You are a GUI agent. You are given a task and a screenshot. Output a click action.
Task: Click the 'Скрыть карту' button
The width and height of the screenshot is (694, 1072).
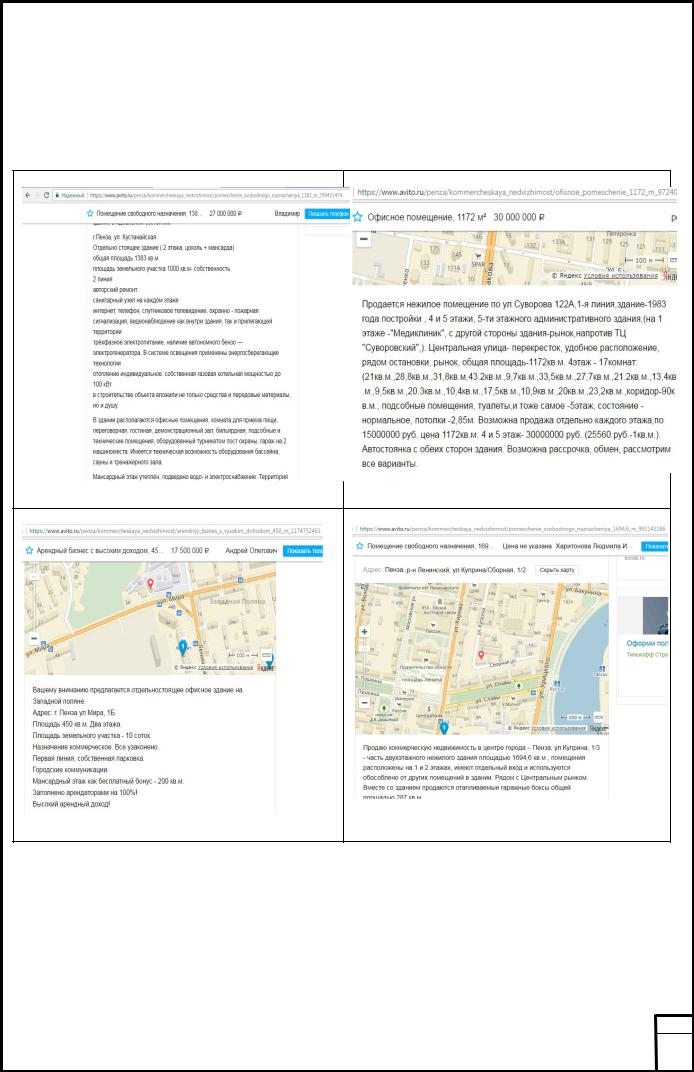557,570
